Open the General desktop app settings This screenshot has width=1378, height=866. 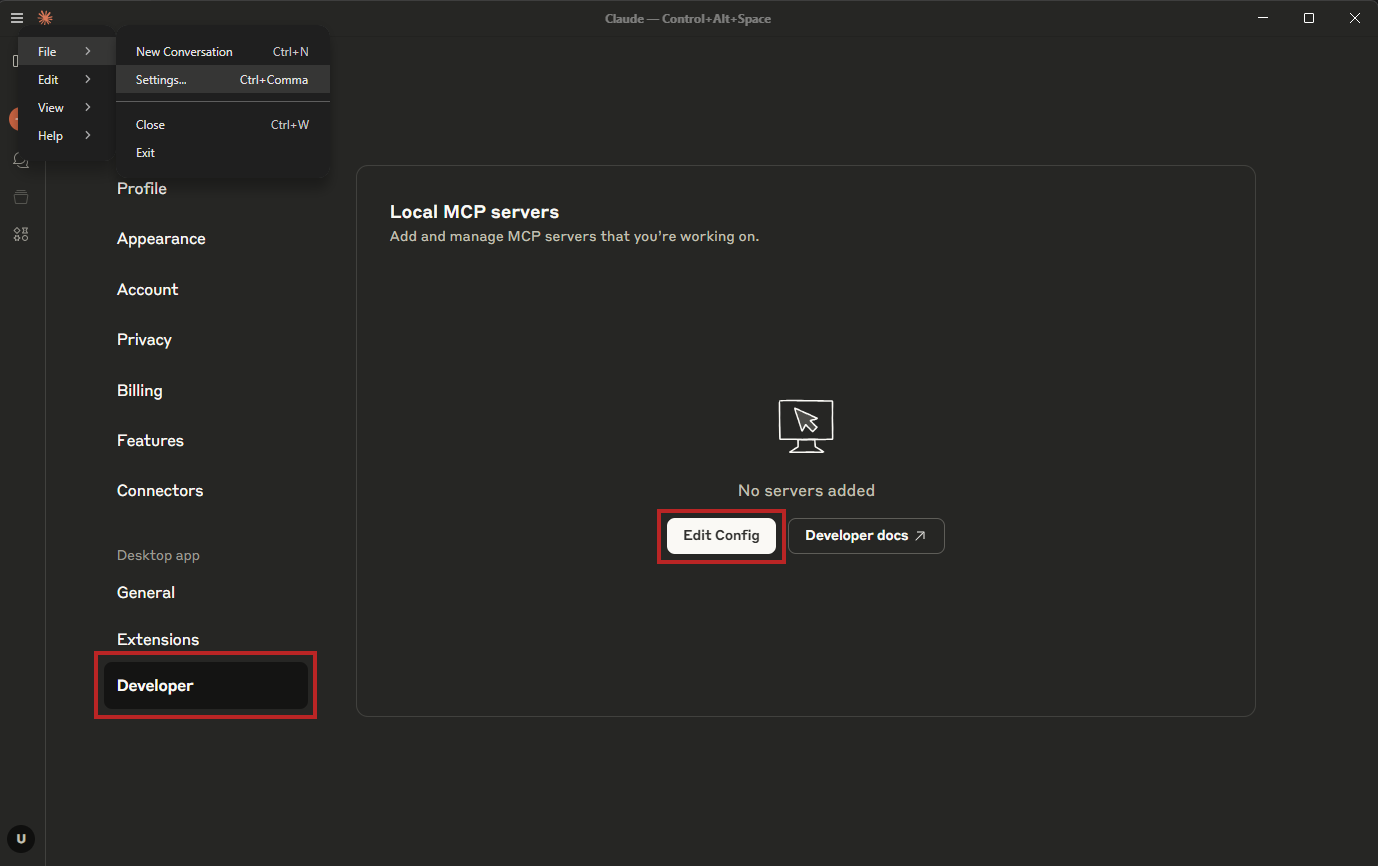tap(146, 592)
